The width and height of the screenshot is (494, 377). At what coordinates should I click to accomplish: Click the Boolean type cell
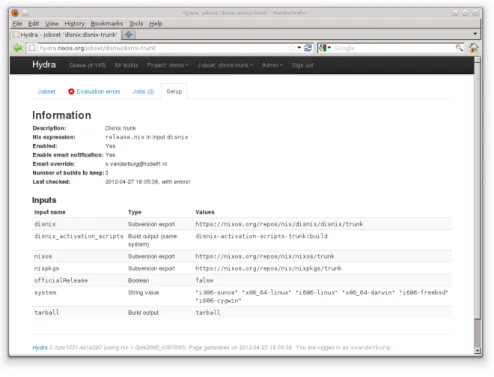pyautogui.click(x=138, y=280)
